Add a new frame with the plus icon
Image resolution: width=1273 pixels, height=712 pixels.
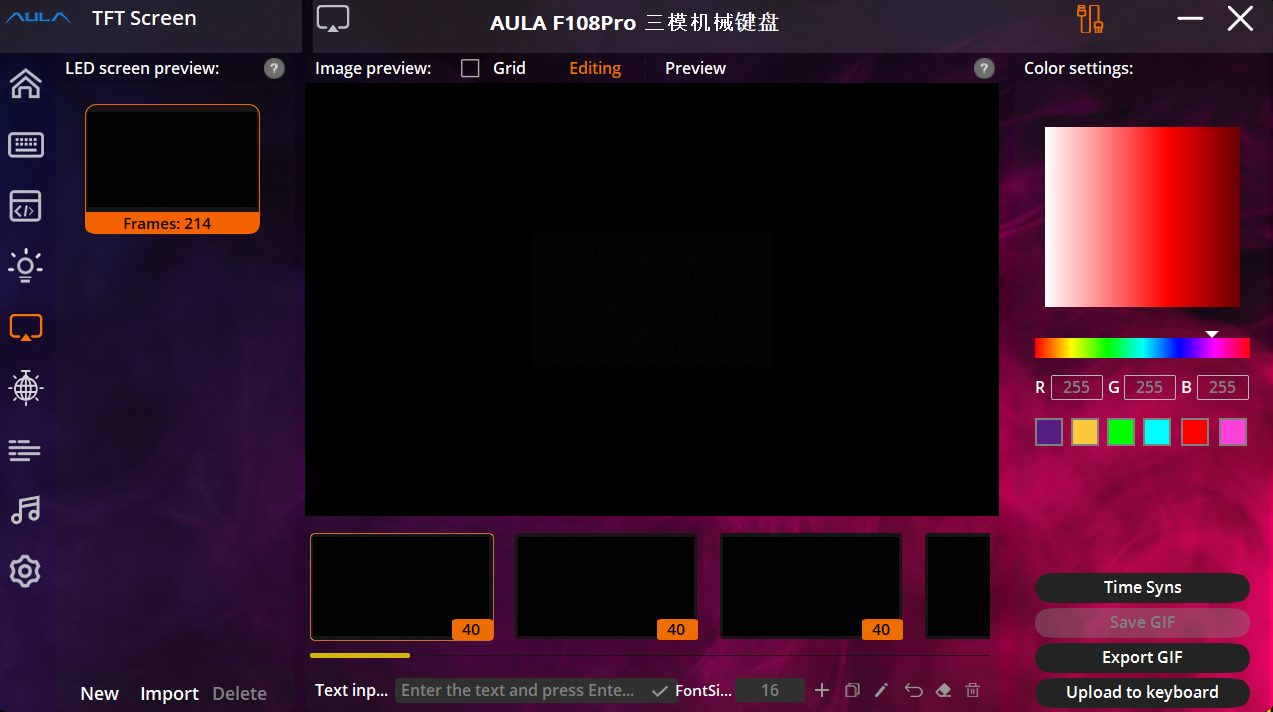coord(822,690)
